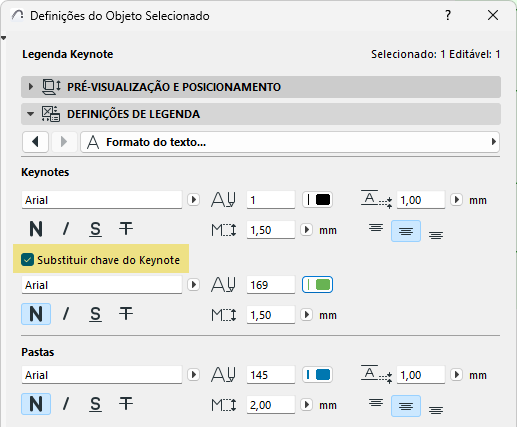Toggle strikethrough for the Keynote key text

click(x=126, y=314)
